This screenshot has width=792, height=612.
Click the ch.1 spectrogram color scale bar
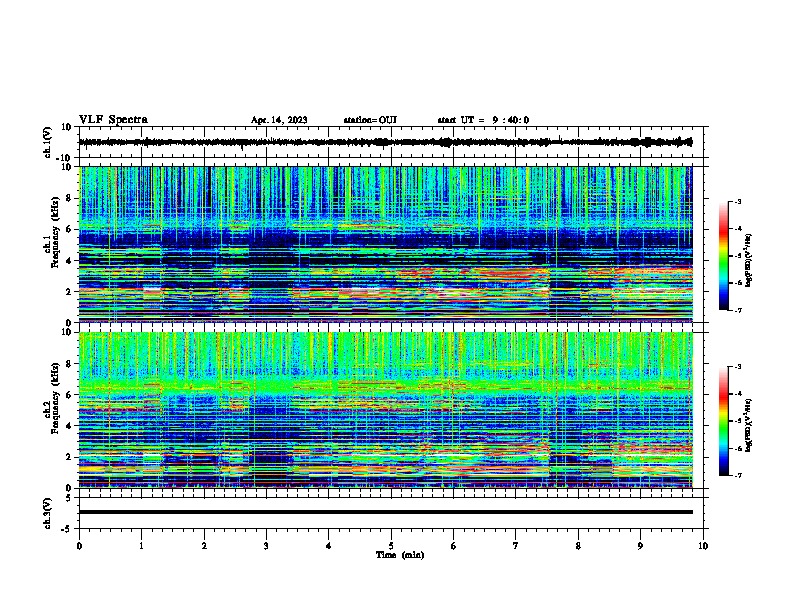pos(724,256)
